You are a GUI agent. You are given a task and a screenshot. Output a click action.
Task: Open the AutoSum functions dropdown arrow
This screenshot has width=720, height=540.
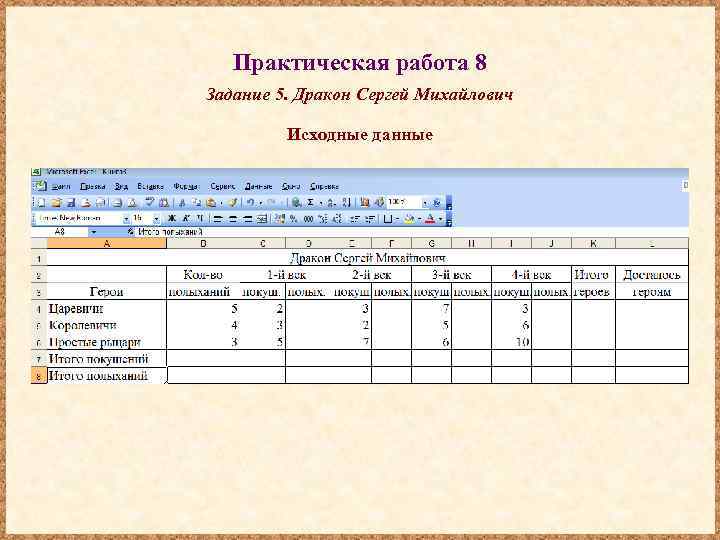[x=321, y=202]
